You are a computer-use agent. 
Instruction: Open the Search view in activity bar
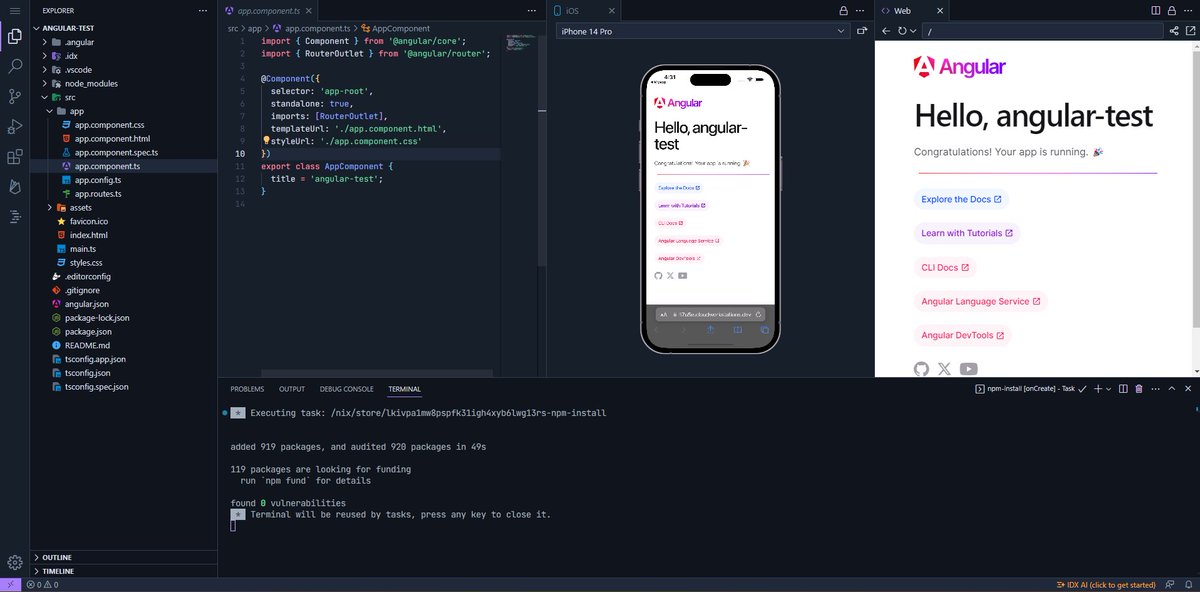coord(15,67)
